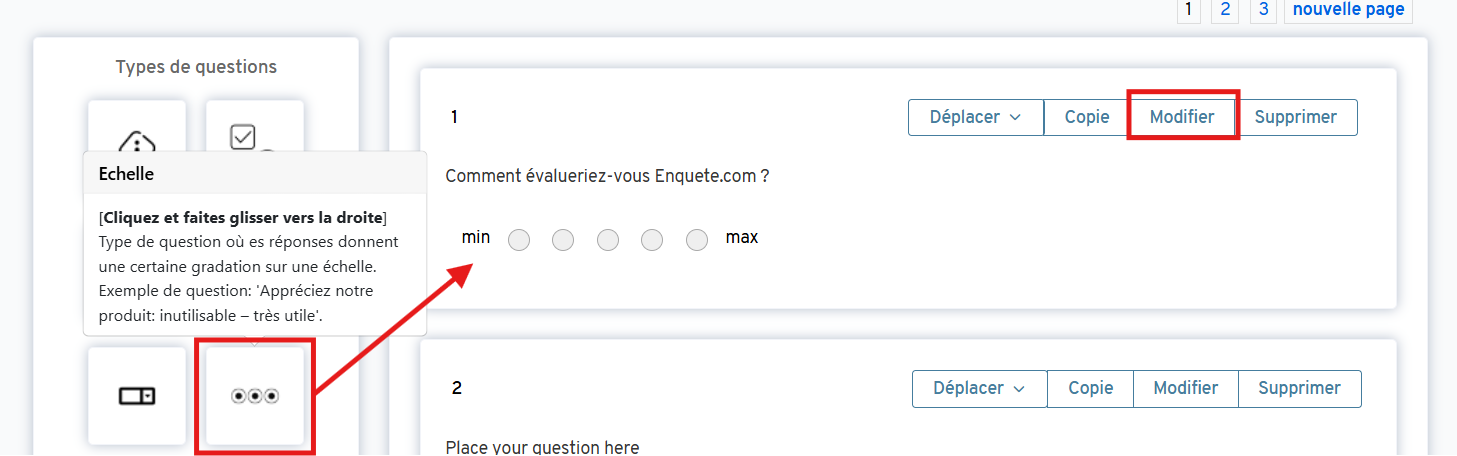Choose the third radio button on the scale
The width and height of the screenshot is (1457, 456).
point(608,240)
